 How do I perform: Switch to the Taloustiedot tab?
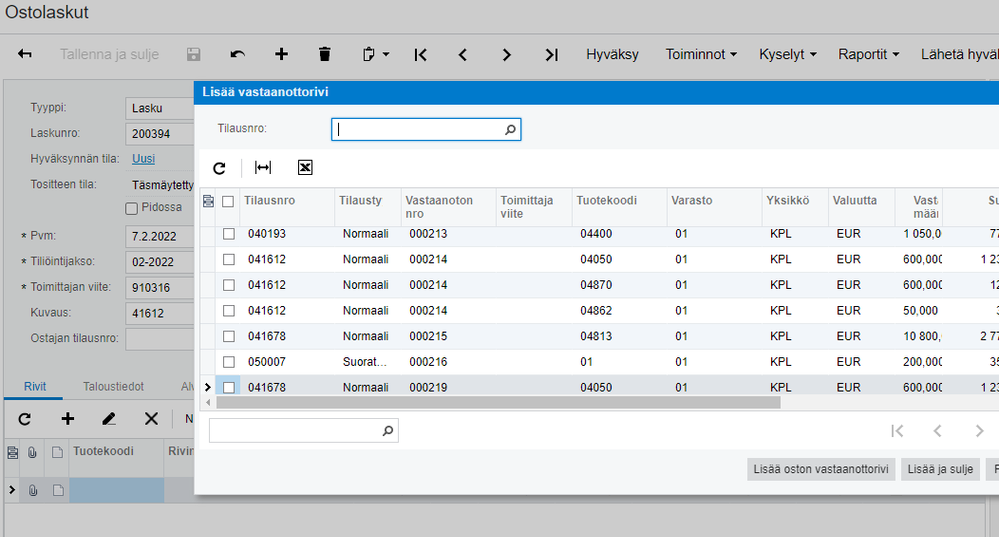coord(113,387)
